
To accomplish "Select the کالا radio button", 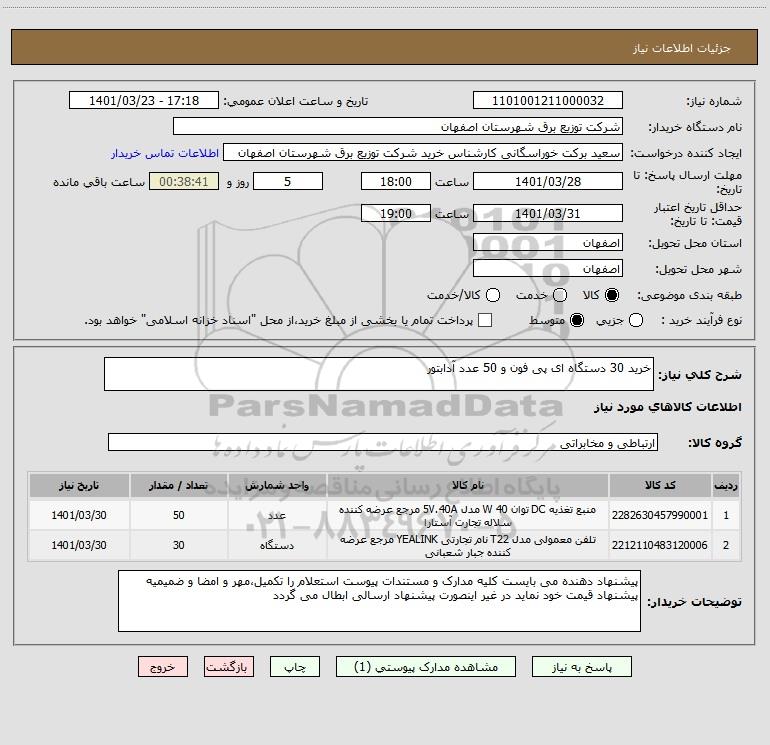I will click(612, 295).
